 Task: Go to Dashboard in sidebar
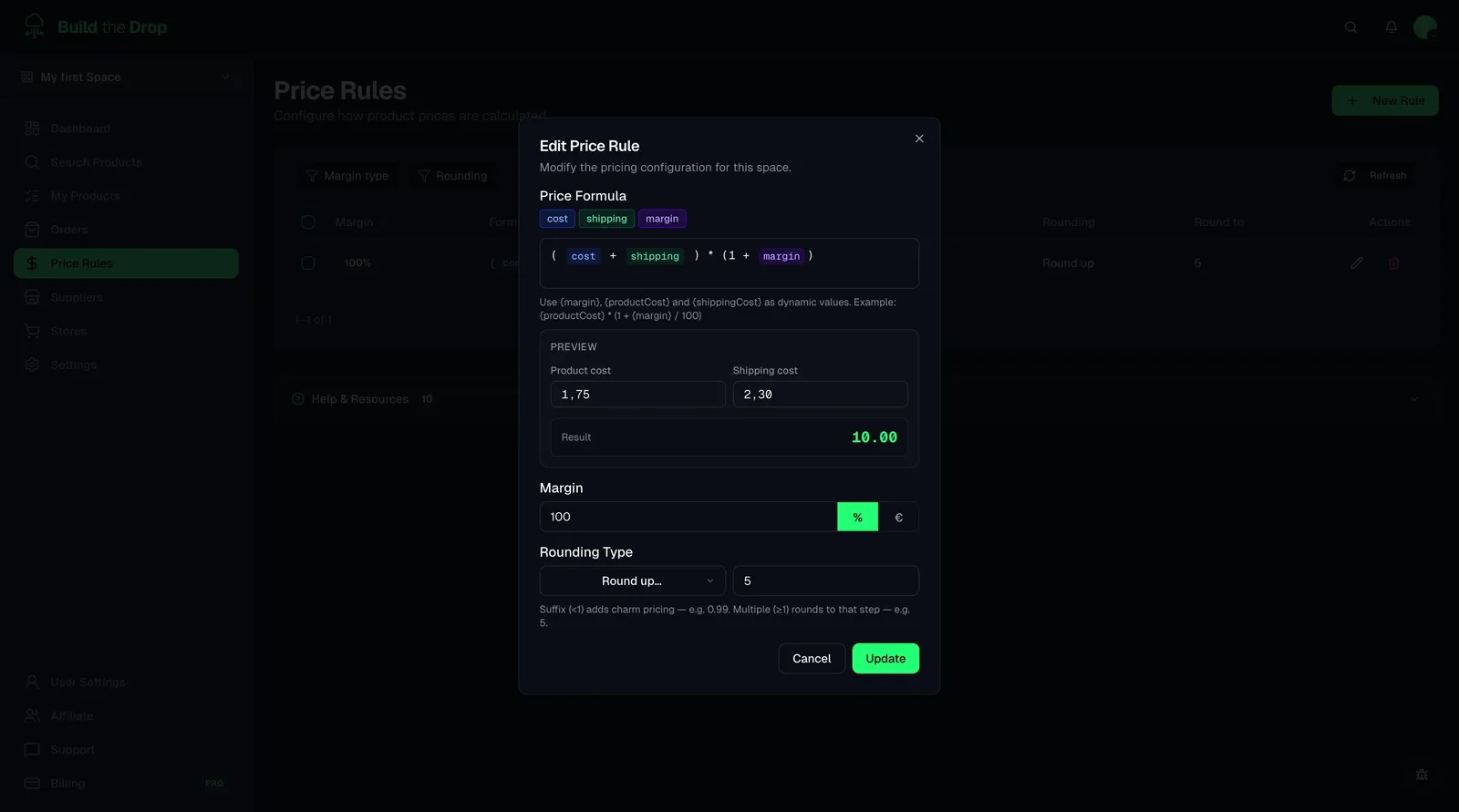coord(126,128)
